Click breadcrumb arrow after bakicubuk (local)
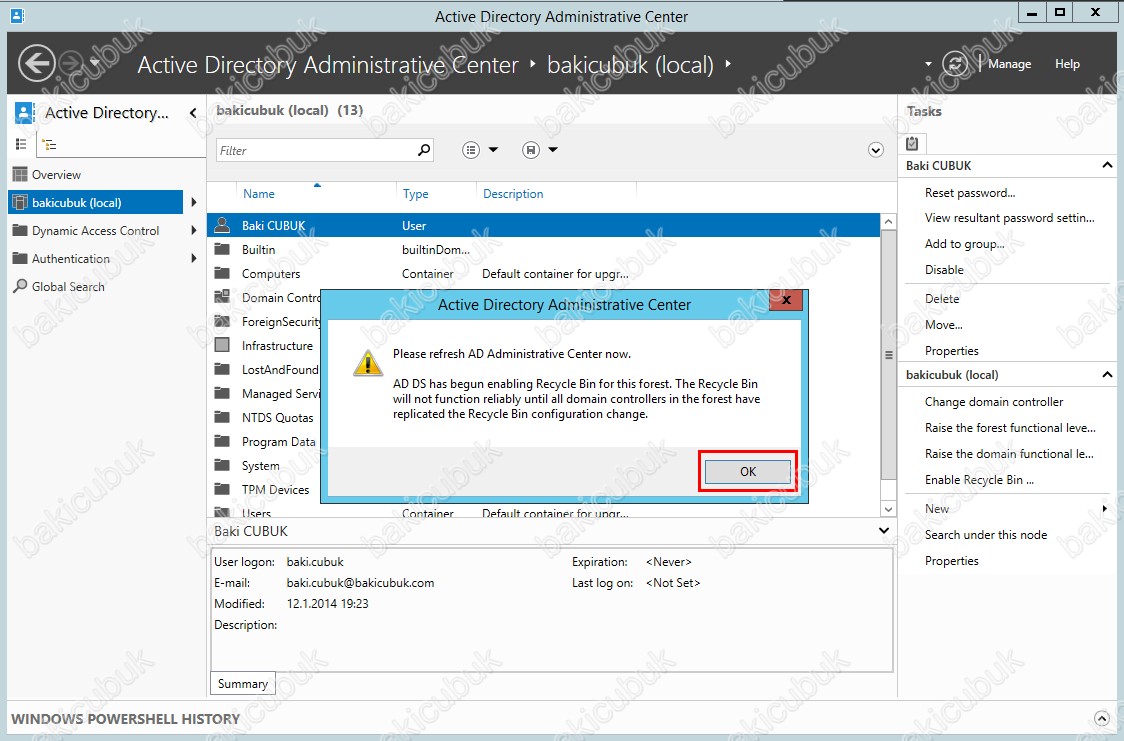Screen dimensions: 1124x741 click(728, 64)
